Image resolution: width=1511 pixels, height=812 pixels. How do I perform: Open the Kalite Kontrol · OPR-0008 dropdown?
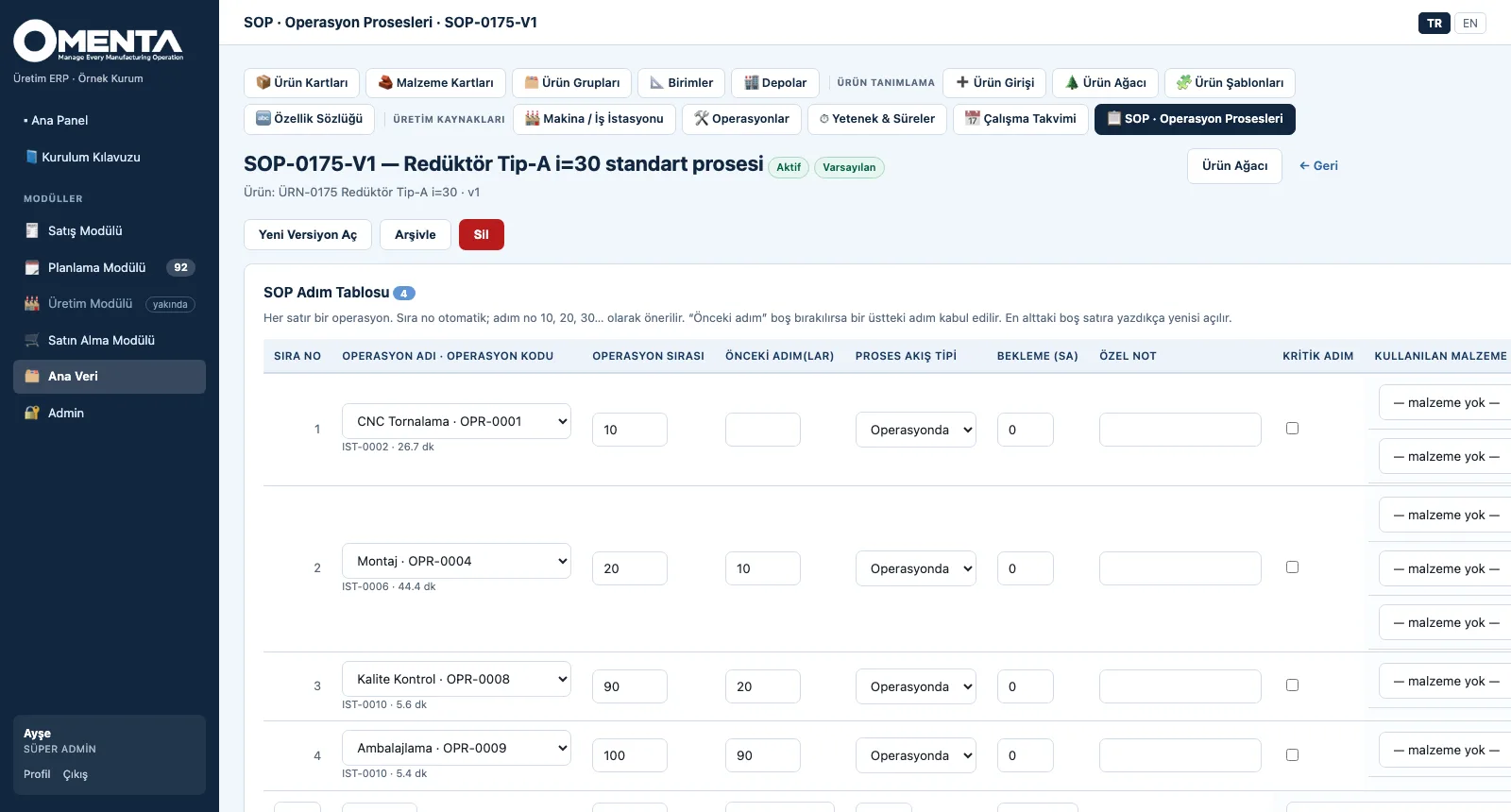[x=456, y=679]
